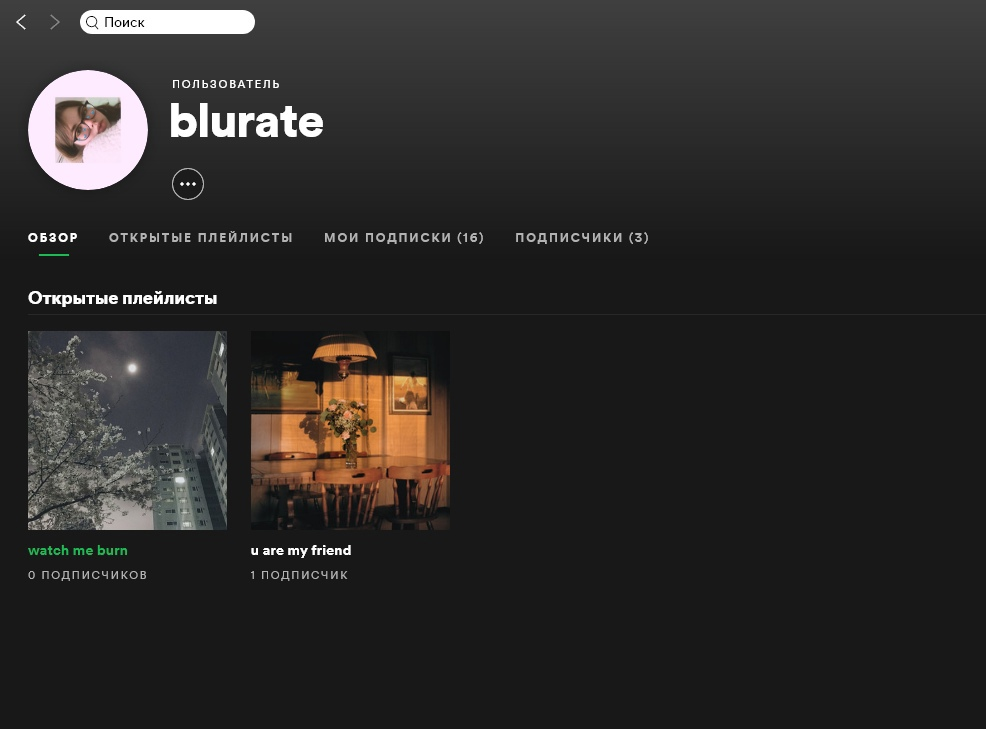Click the magnifier icon in search box

92,23
